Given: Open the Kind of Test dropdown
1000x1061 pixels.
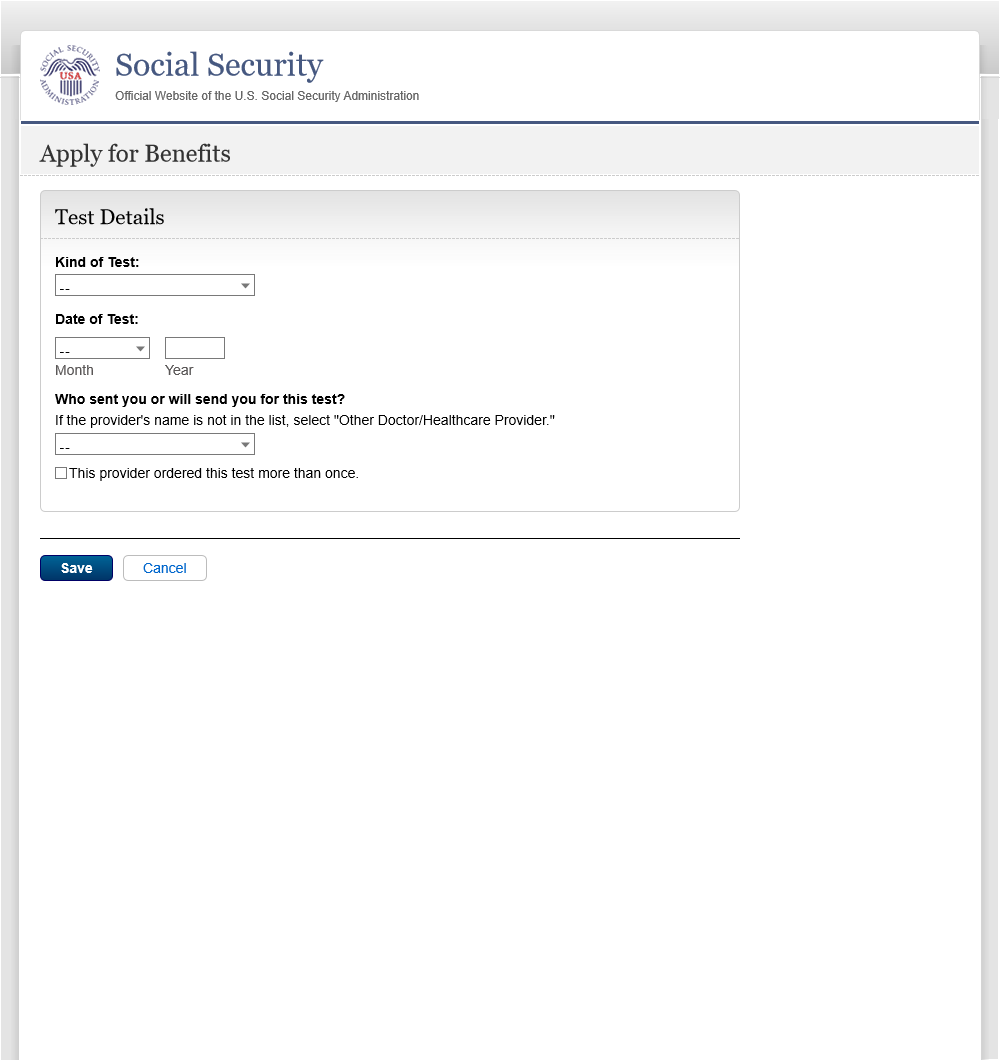Looking at the screenshot, I should click(154, 286).
